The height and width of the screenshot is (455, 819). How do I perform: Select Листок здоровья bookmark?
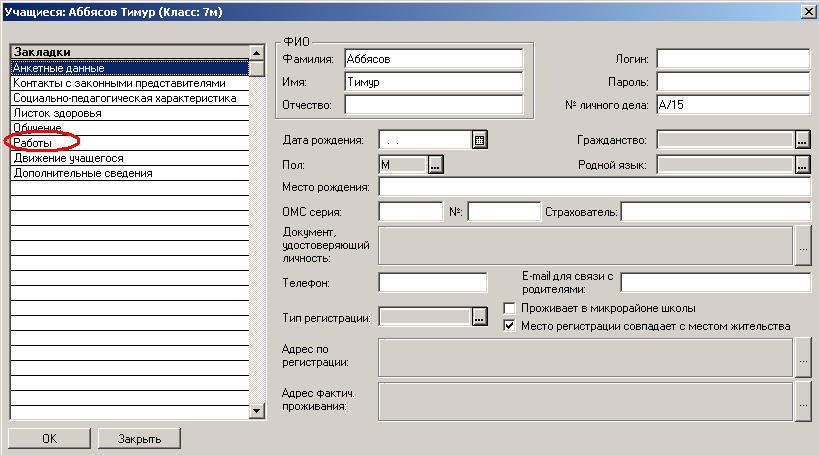(x=58, y=113)
